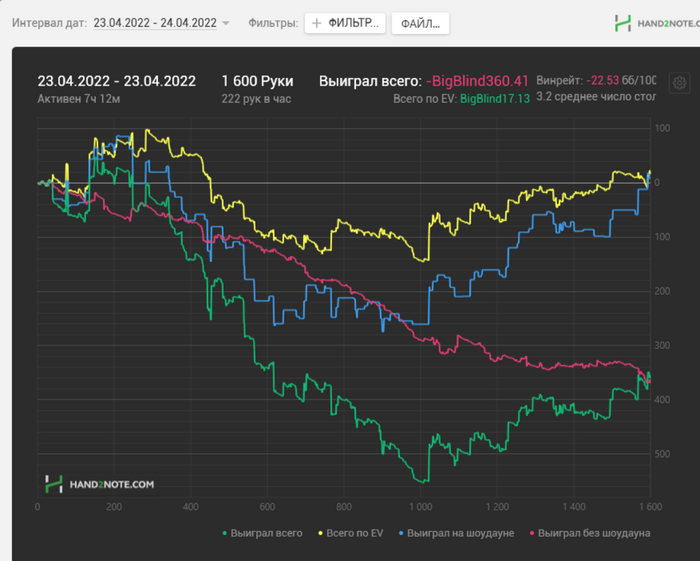Click the 1 600 Руки hands count
Viewport: 700px width, 561px height.
click(x=258, y=81)
